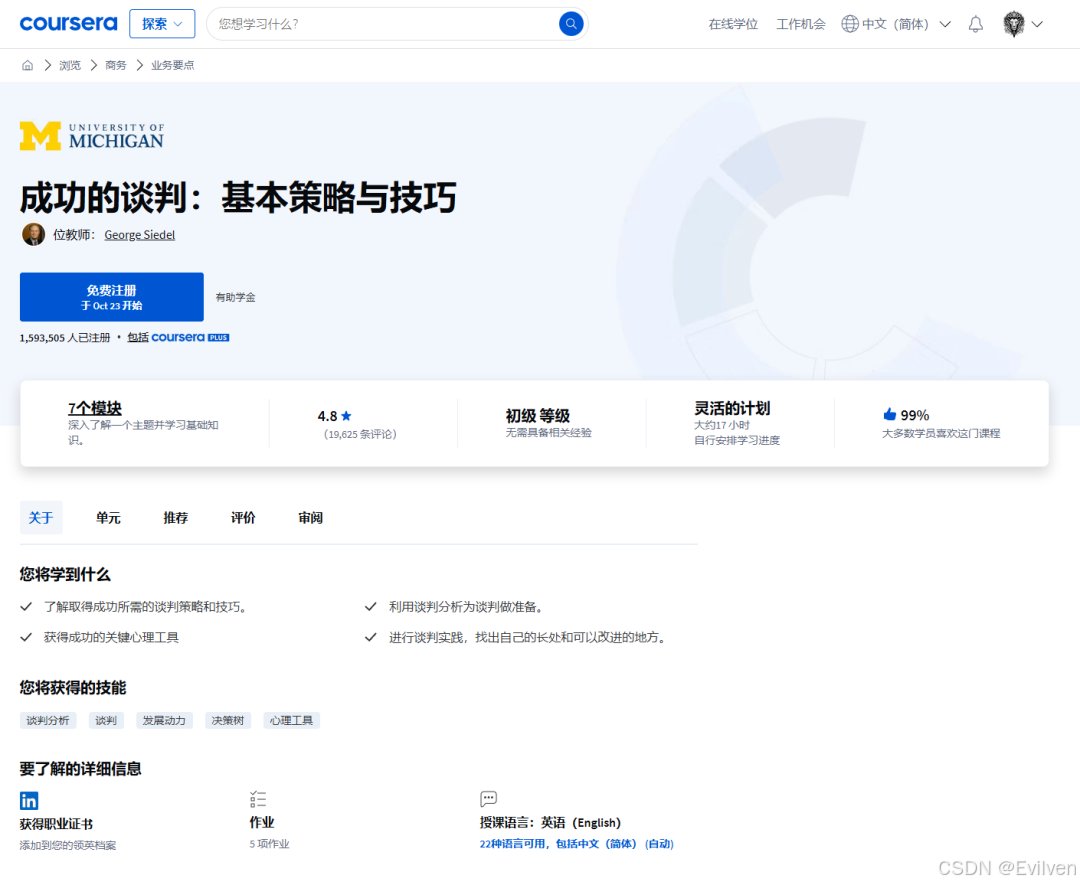This screenshot has width=1080, height=885.
Task: Click the 99% thumbs-up icon
Action: [x=890, y=414]
